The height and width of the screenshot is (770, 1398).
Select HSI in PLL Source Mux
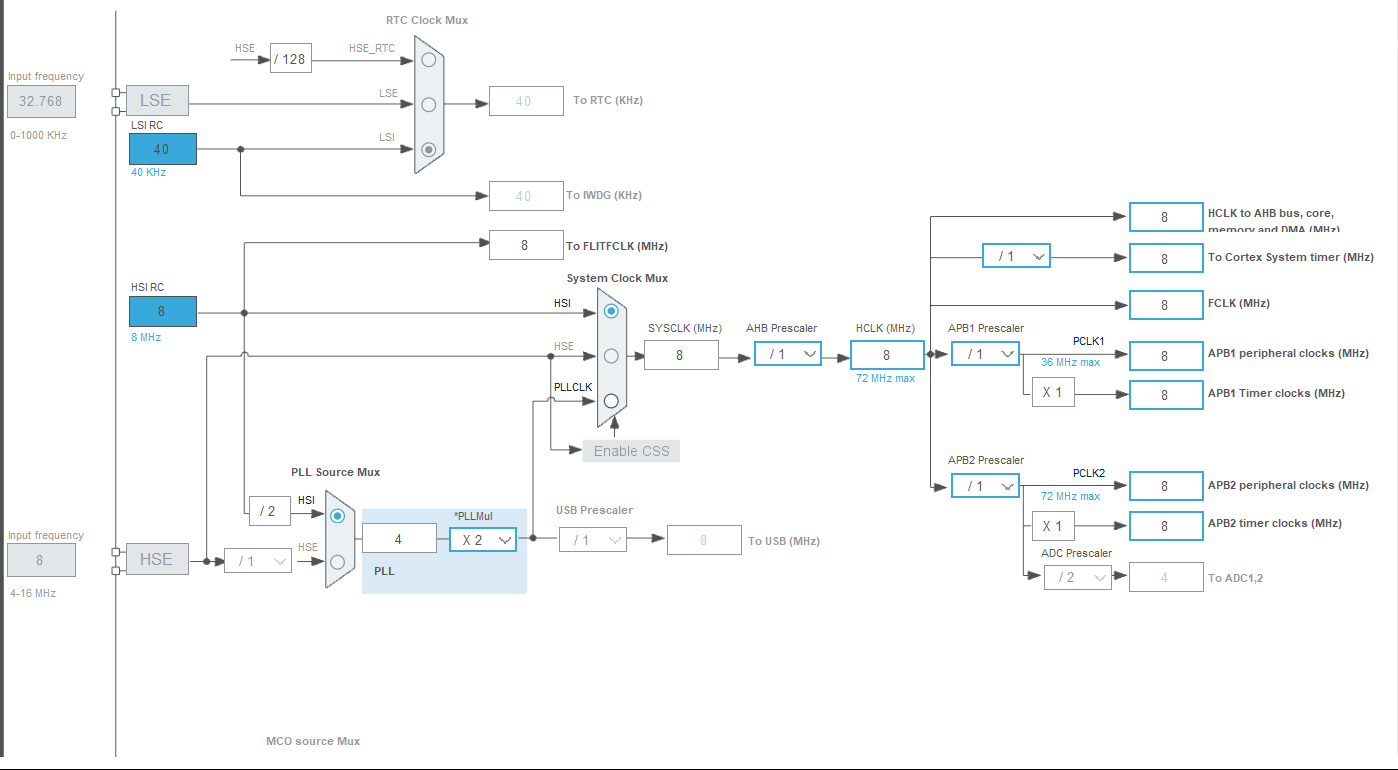(338, 516)
